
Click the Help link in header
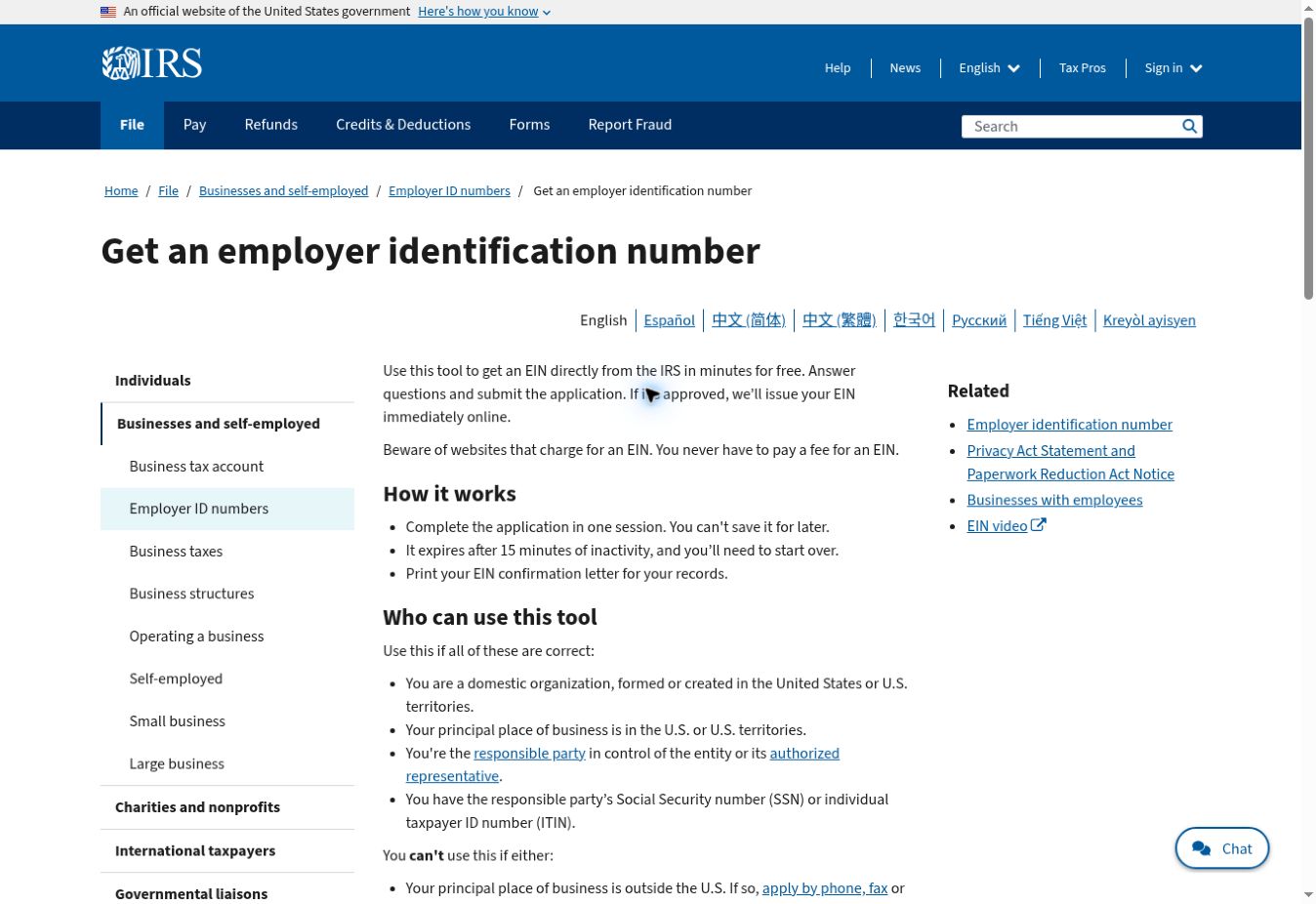coord(838,68)
